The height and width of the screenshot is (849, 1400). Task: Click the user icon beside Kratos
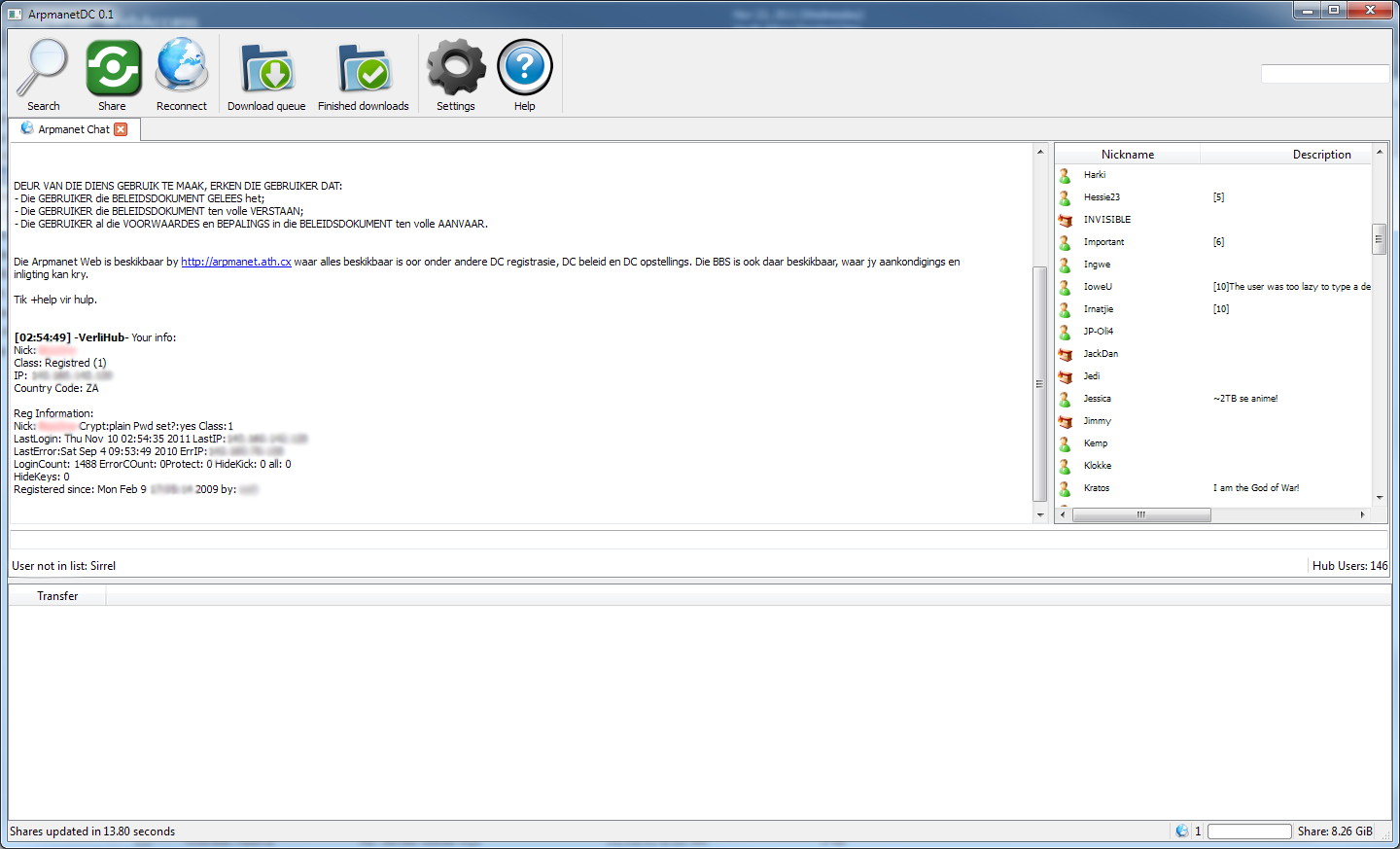(x=1065, y=488)
